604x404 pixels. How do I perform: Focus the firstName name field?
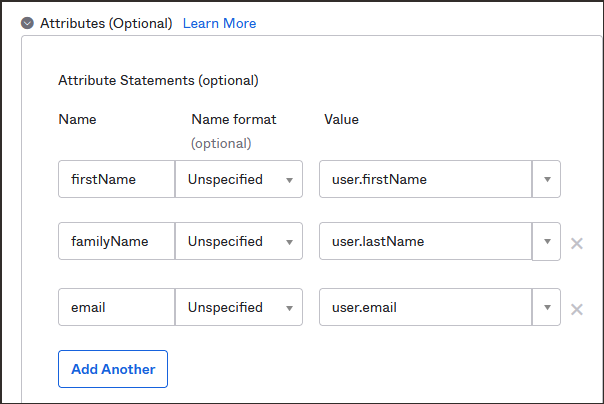click(x=116, y=180)
